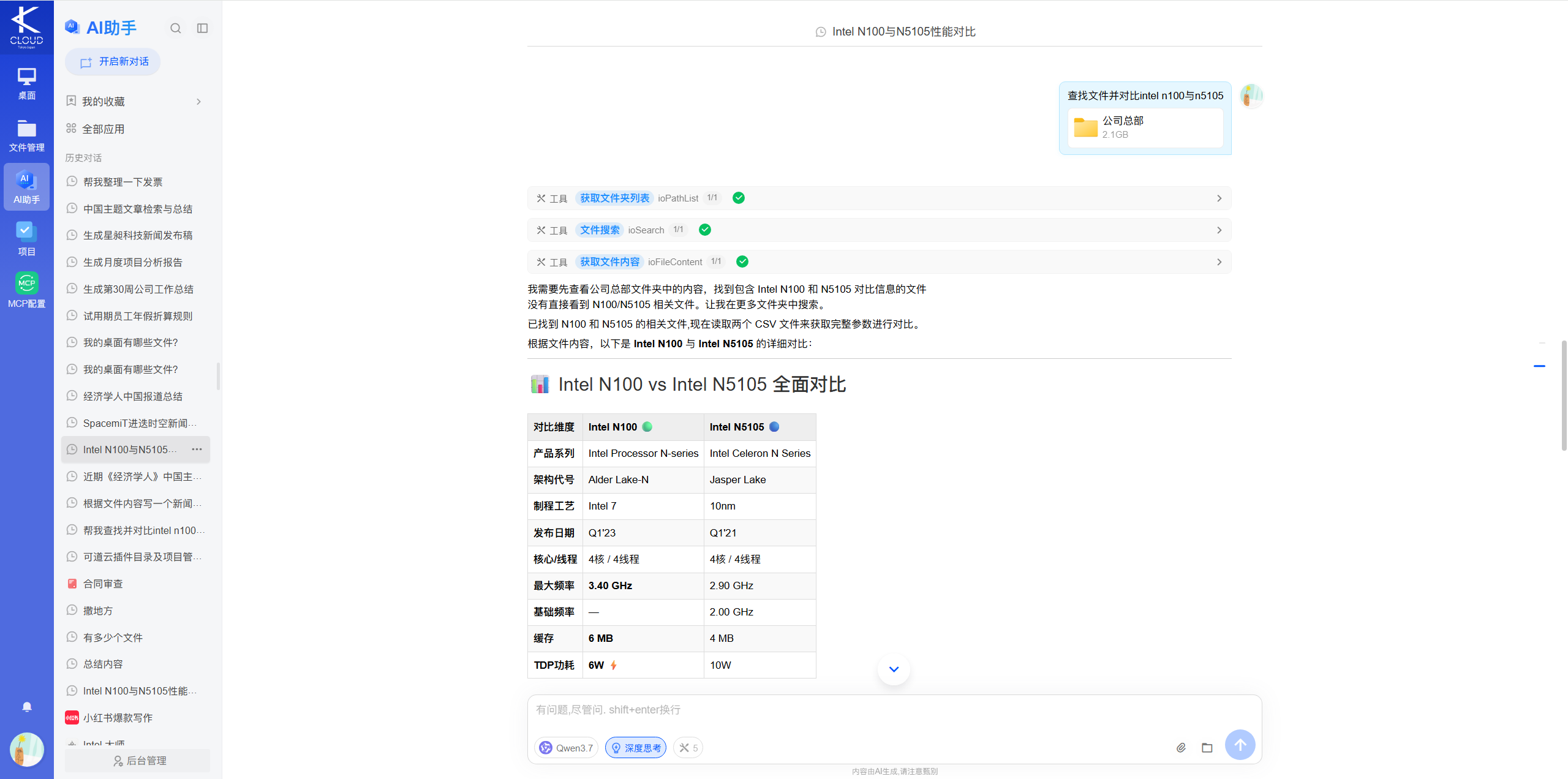Open the tools count button showing 5

[x=688, y=748]
